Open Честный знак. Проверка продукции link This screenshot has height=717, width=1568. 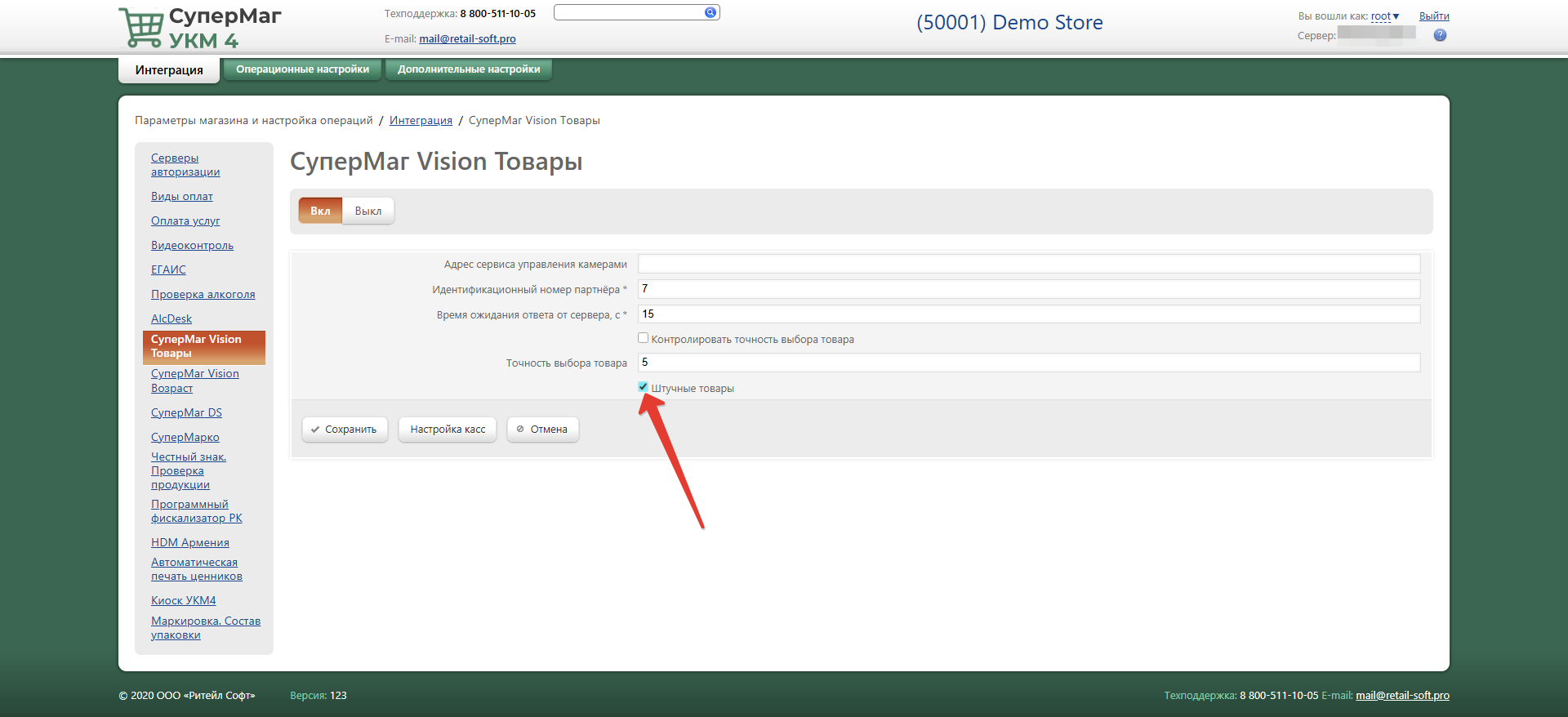pos(189,470)
